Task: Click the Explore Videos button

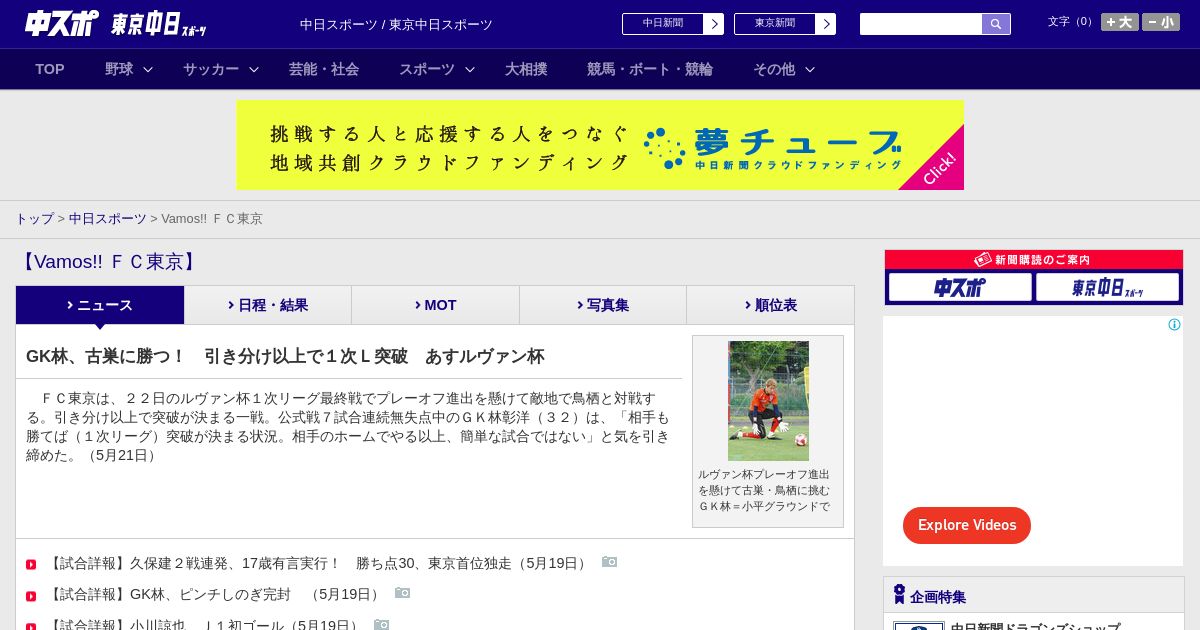Action: tap(967, 525)
